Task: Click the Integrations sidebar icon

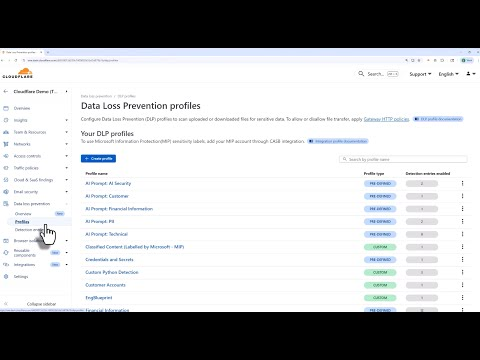Action: 6,265
